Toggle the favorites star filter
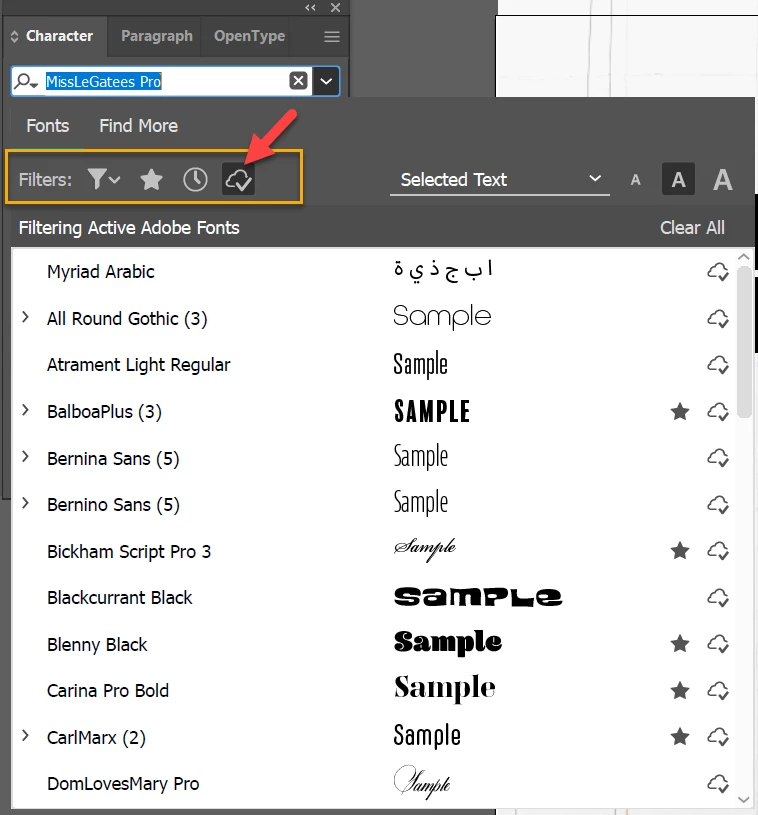The width and height of the screenshot is (758, 815). 151,180
